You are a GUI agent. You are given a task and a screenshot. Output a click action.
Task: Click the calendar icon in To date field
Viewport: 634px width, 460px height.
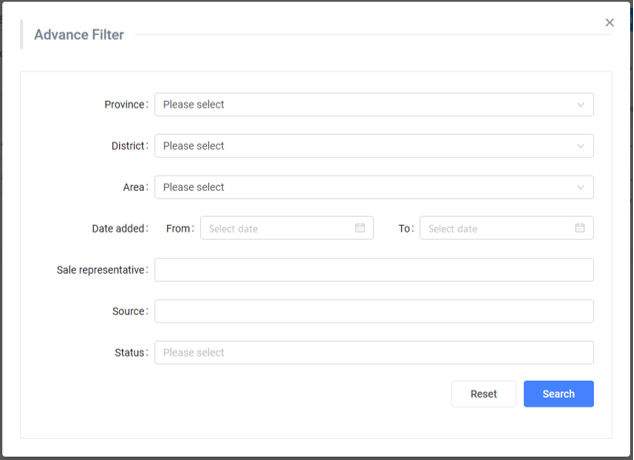click(x=579, y=228)
